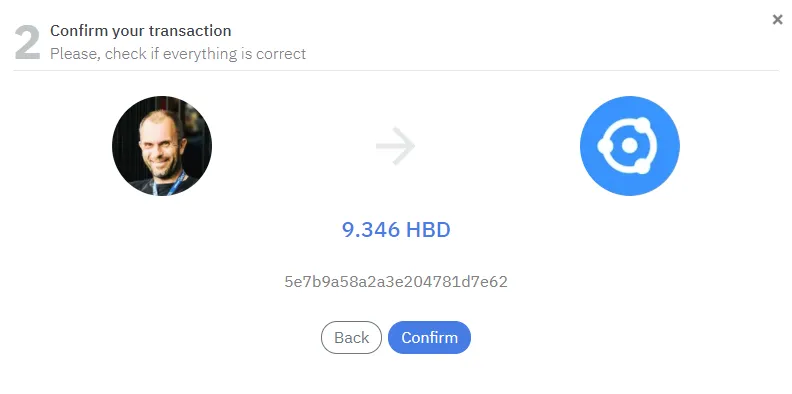Click the blue recipient account logo

(629, 145)
